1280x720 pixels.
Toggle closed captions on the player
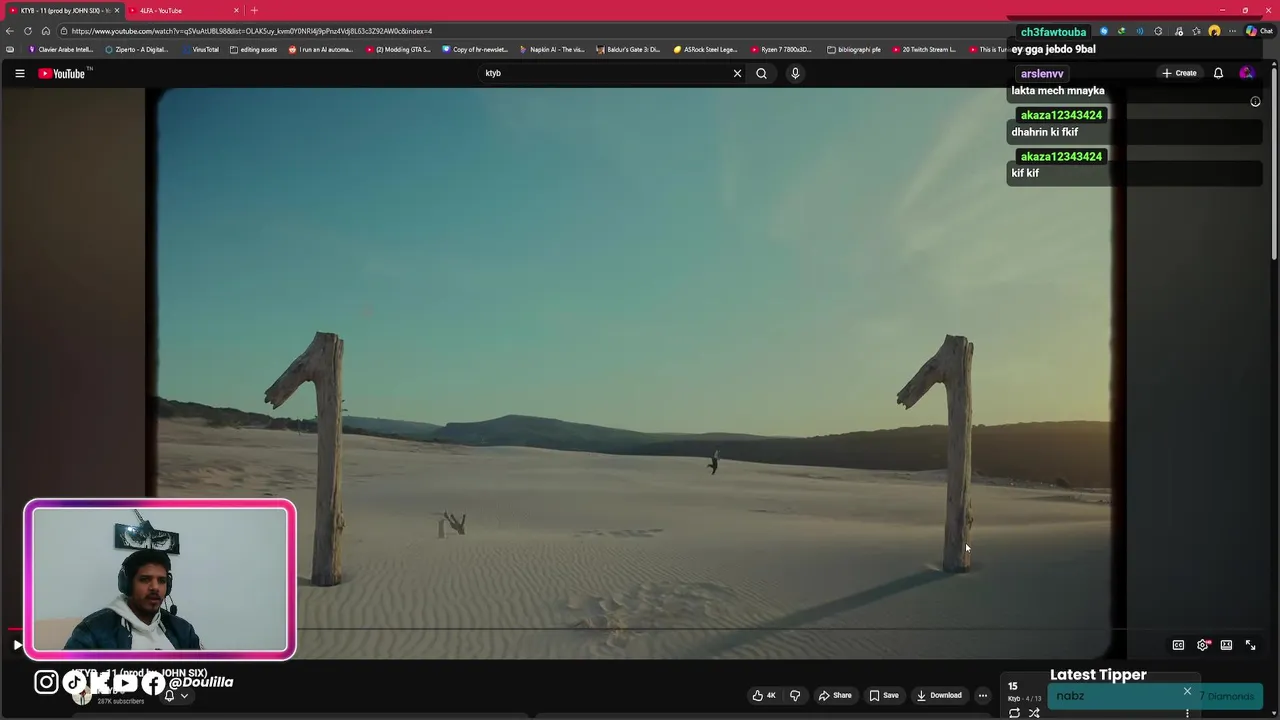click(1178, 645)
